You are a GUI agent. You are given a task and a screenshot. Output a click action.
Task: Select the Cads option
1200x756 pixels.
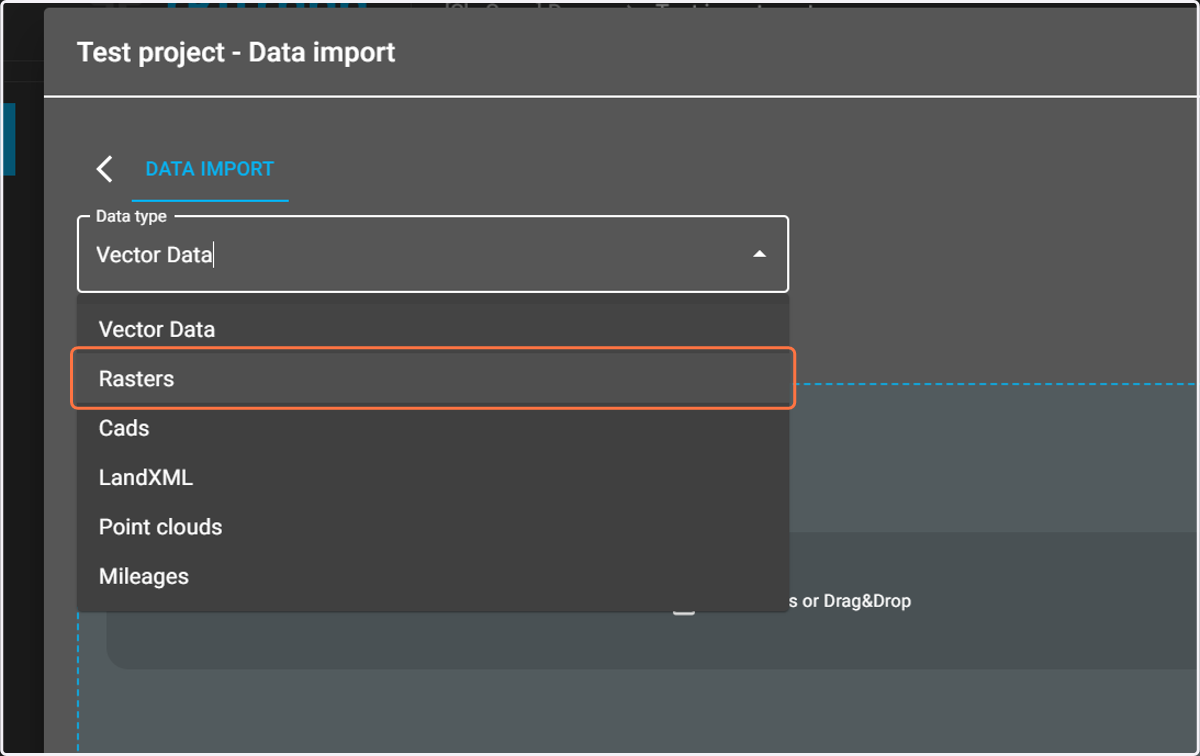click(433, 428)
